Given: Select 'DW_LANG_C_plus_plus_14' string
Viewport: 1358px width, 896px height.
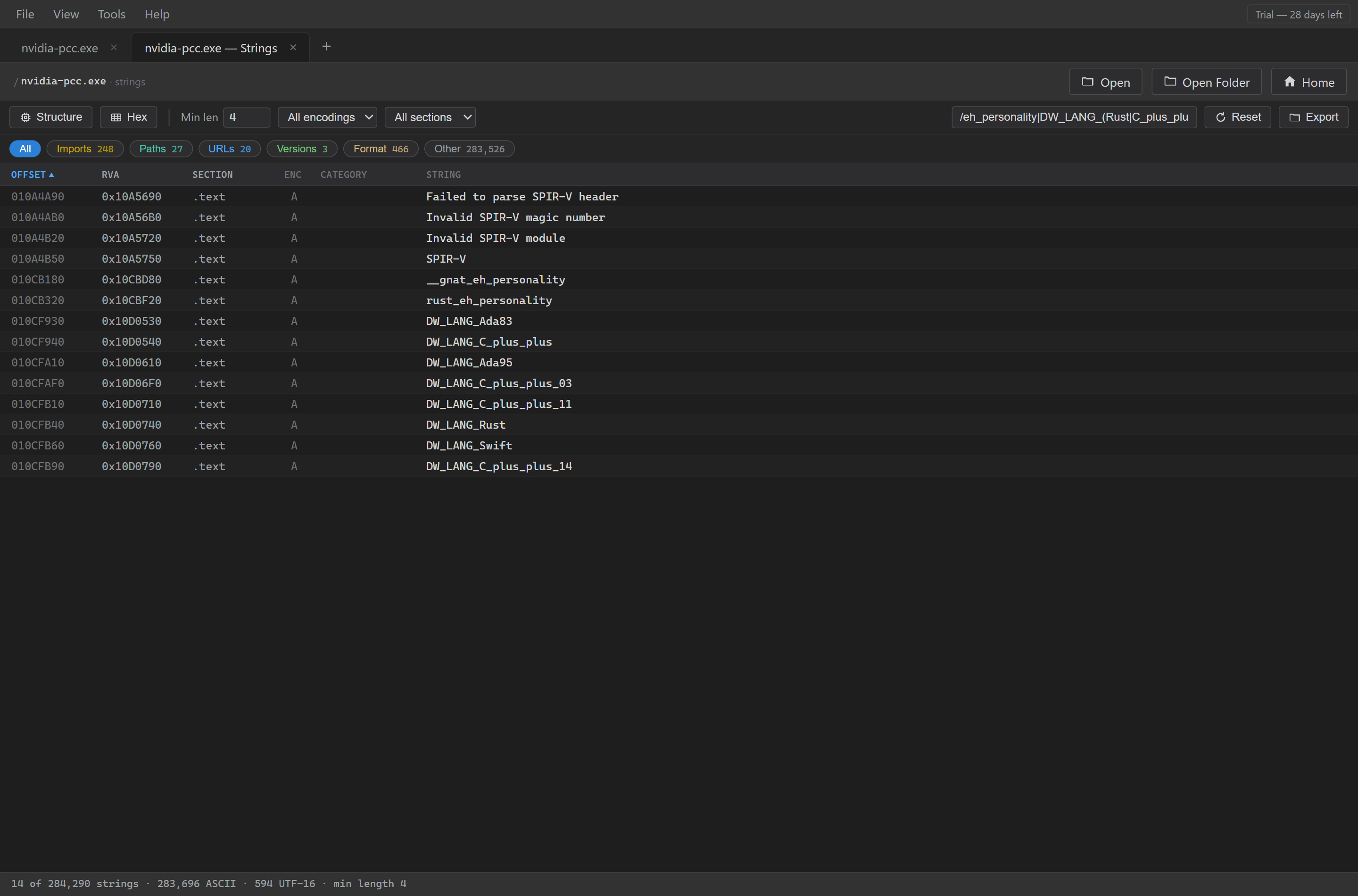Looking at the screenshot, I should [x=499, y=466].
